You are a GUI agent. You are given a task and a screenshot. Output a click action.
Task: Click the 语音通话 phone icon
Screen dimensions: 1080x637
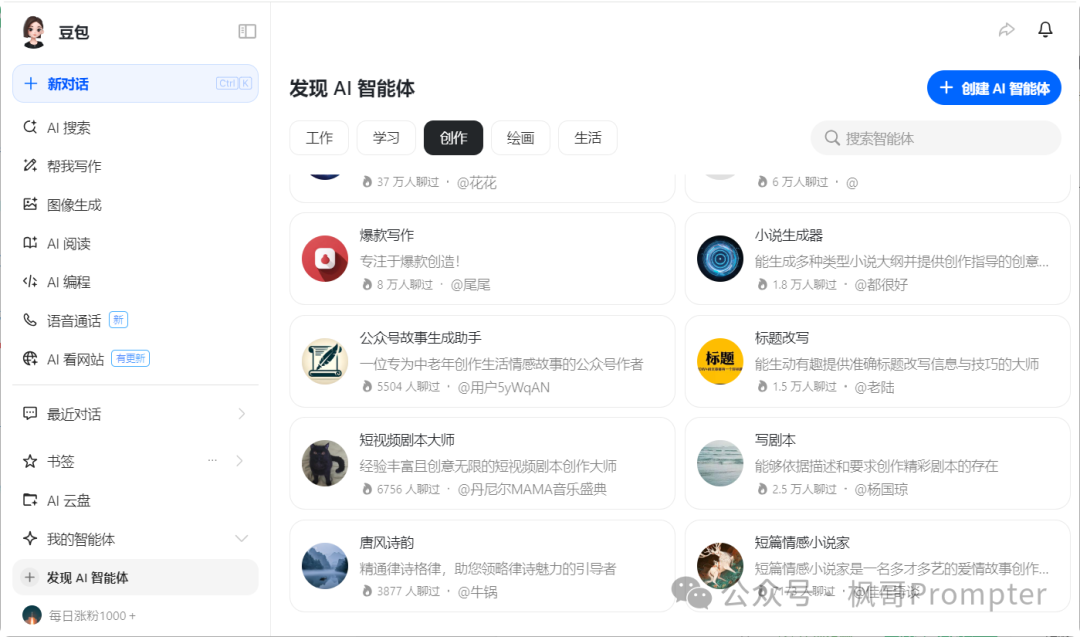pyautogui.click(x=30, y=320)
